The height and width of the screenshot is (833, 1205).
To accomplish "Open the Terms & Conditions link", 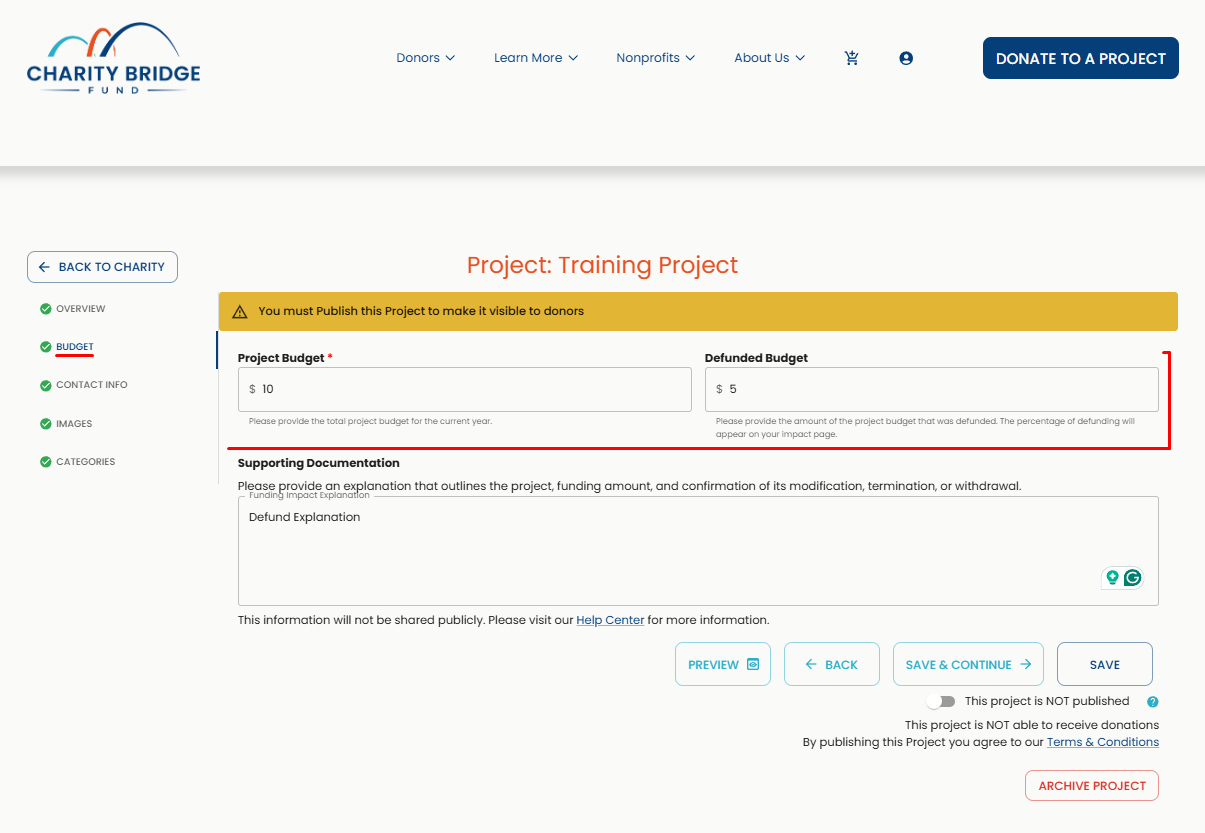I will point(1103,742).
